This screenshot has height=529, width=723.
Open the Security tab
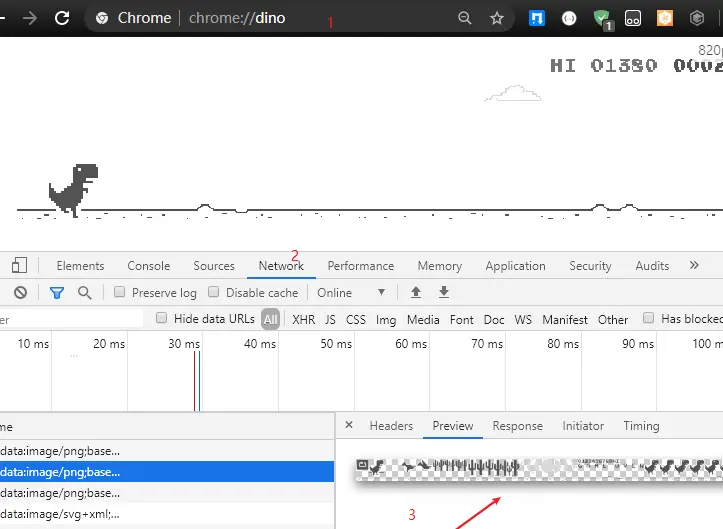[x=590, y=266]
